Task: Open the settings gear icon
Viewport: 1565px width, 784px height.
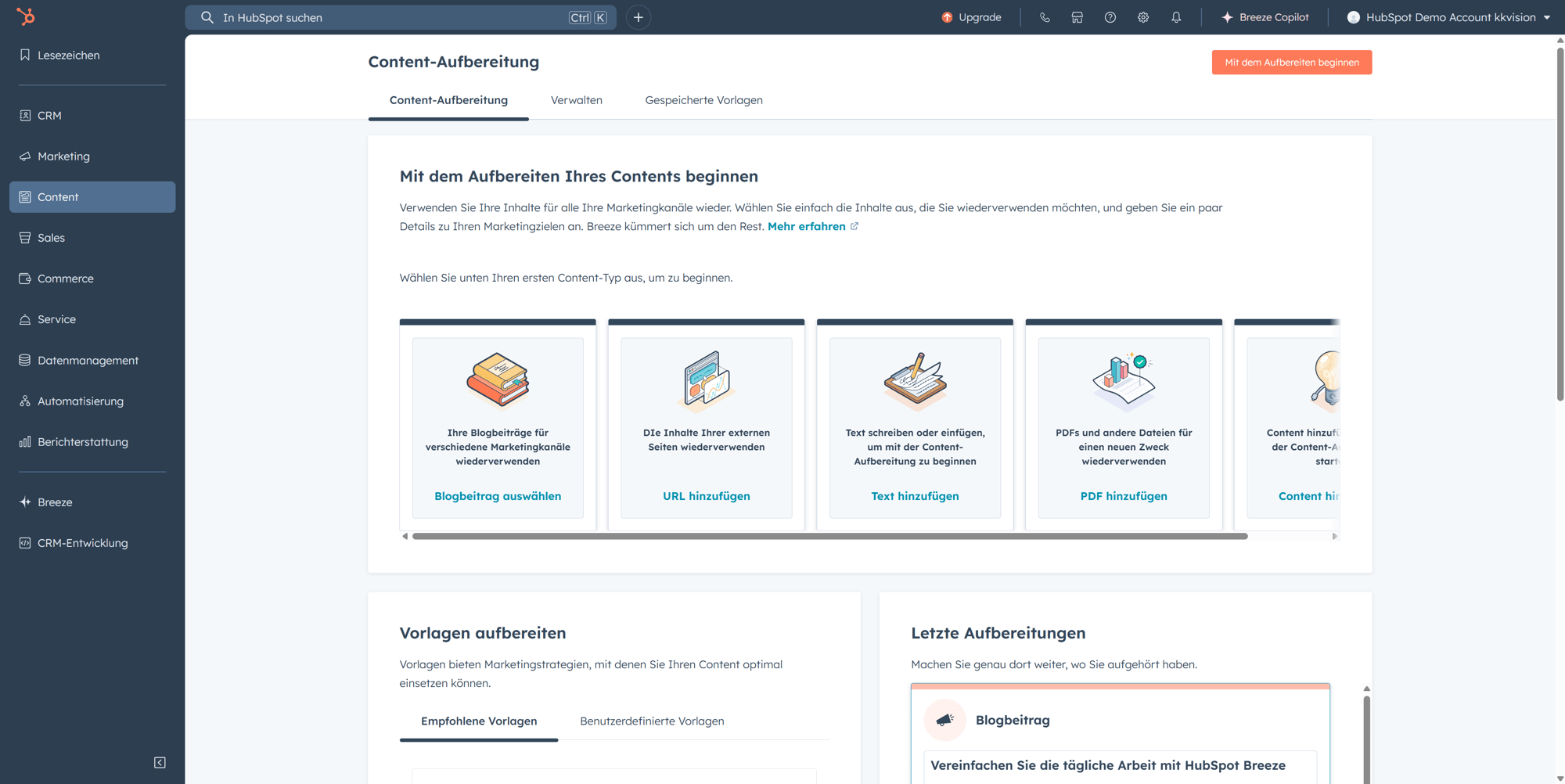Action: 1143,17
